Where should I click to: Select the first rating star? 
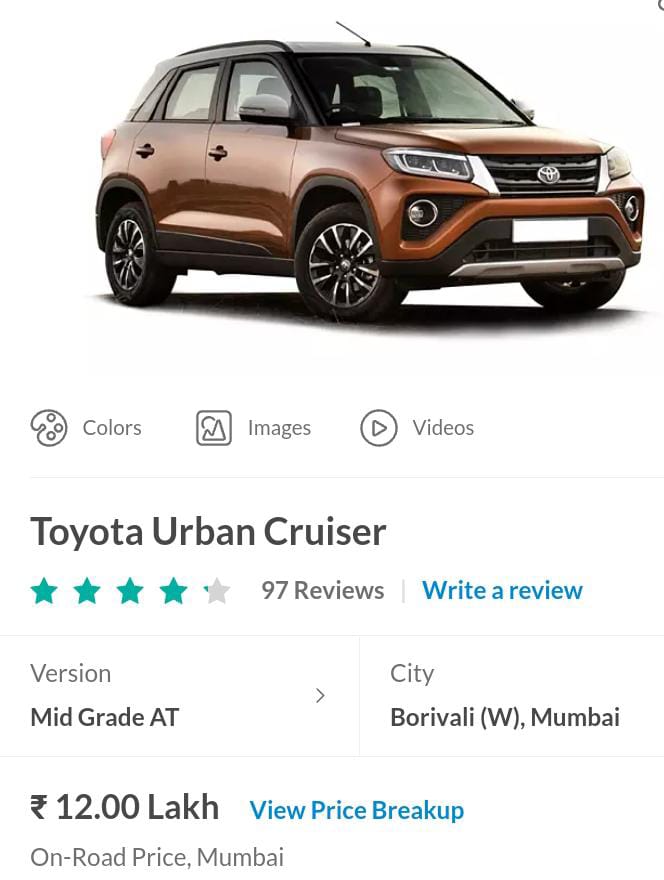(x=44, y=591)
